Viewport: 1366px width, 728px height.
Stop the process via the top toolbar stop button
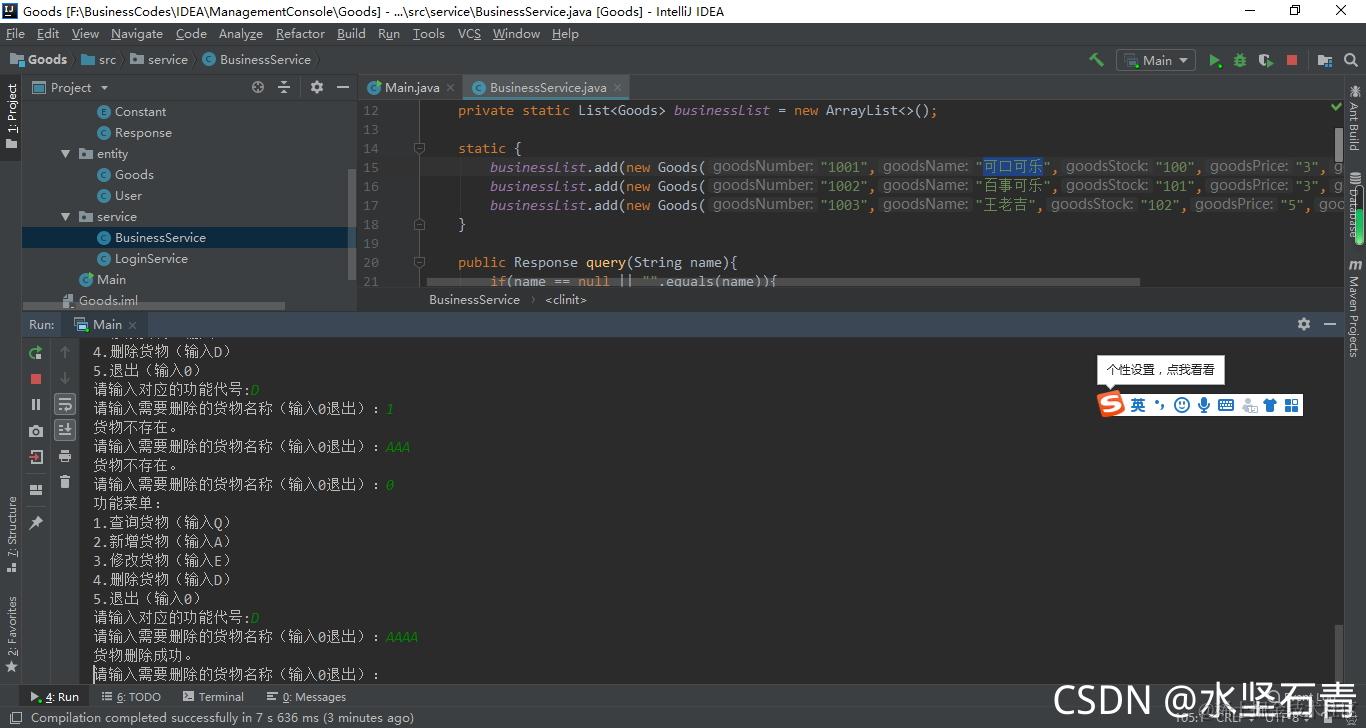(x=1292, y=60)
